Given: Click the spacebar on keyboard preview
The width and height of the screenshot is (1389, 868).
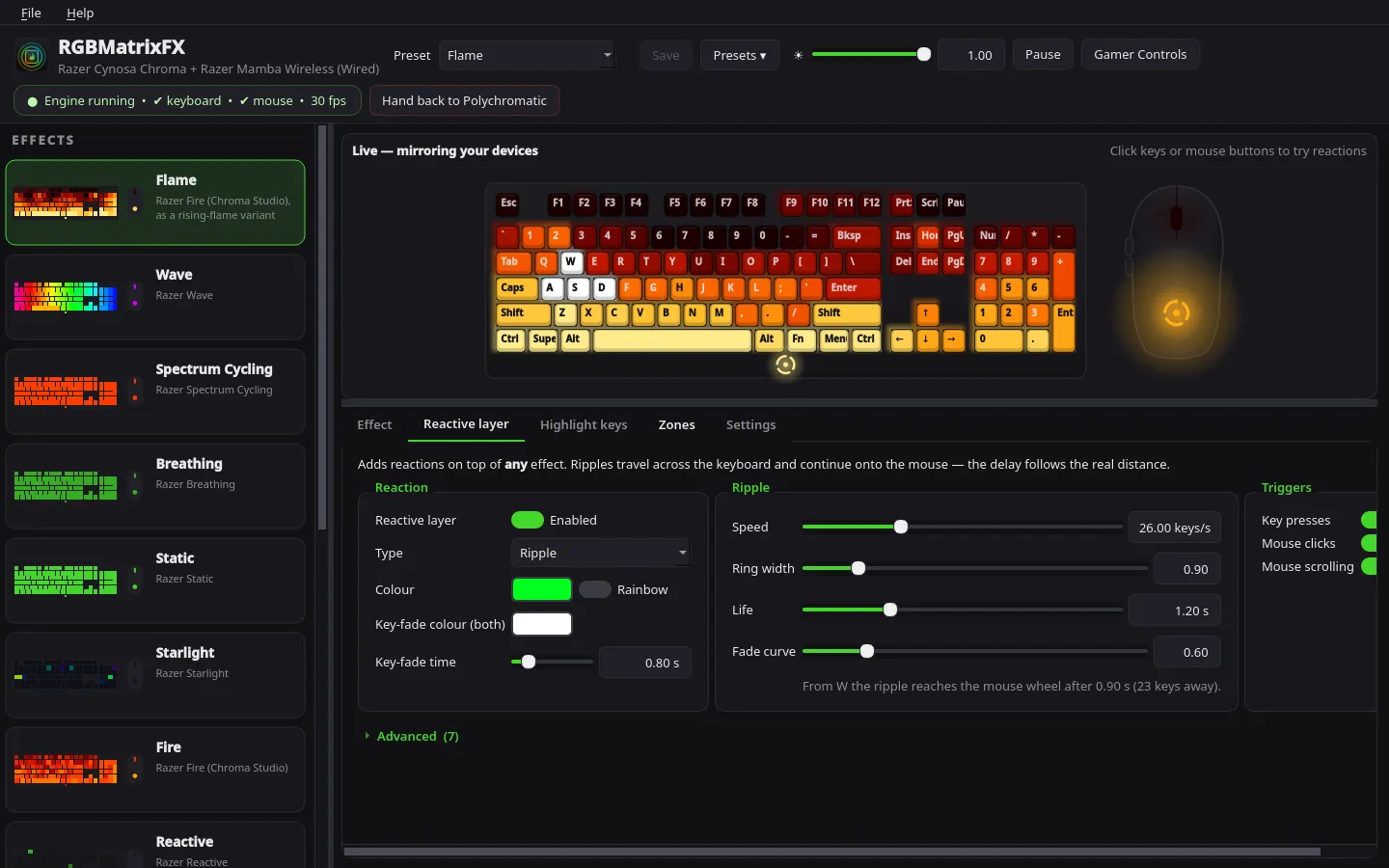Looking at the screenshot, I should [672, 339].
